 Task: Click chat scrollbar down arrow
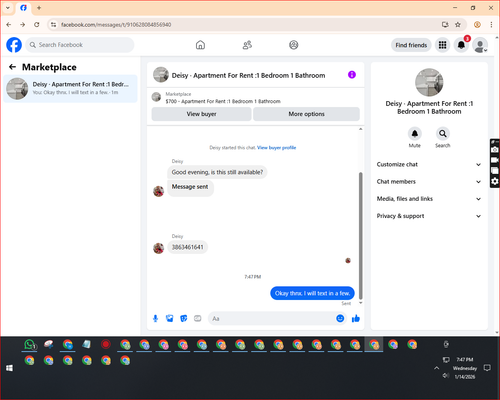tap(360, 303)
